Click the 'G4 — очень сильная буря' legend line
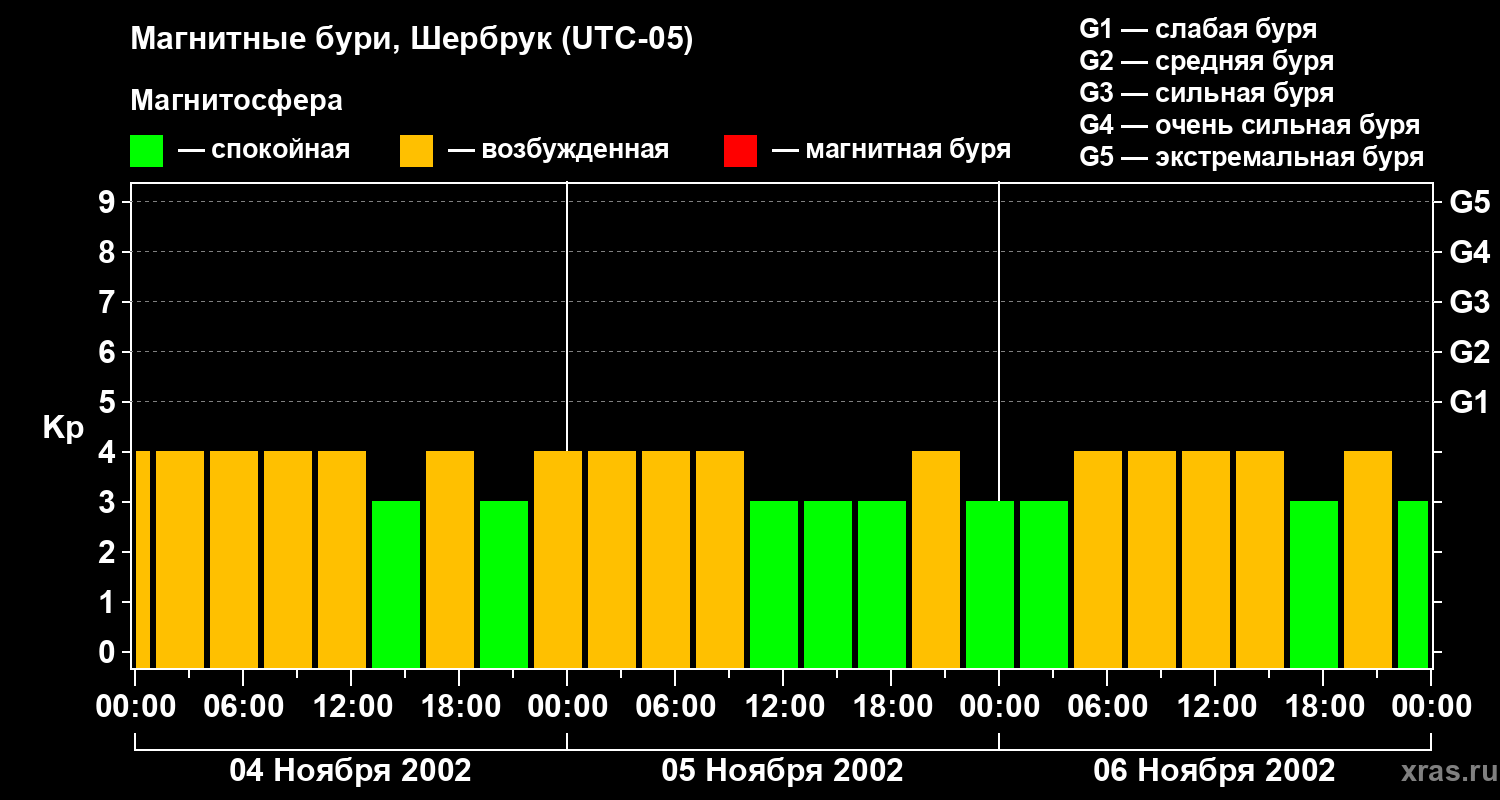The image size is (1500, 800). click(1250, 125)
